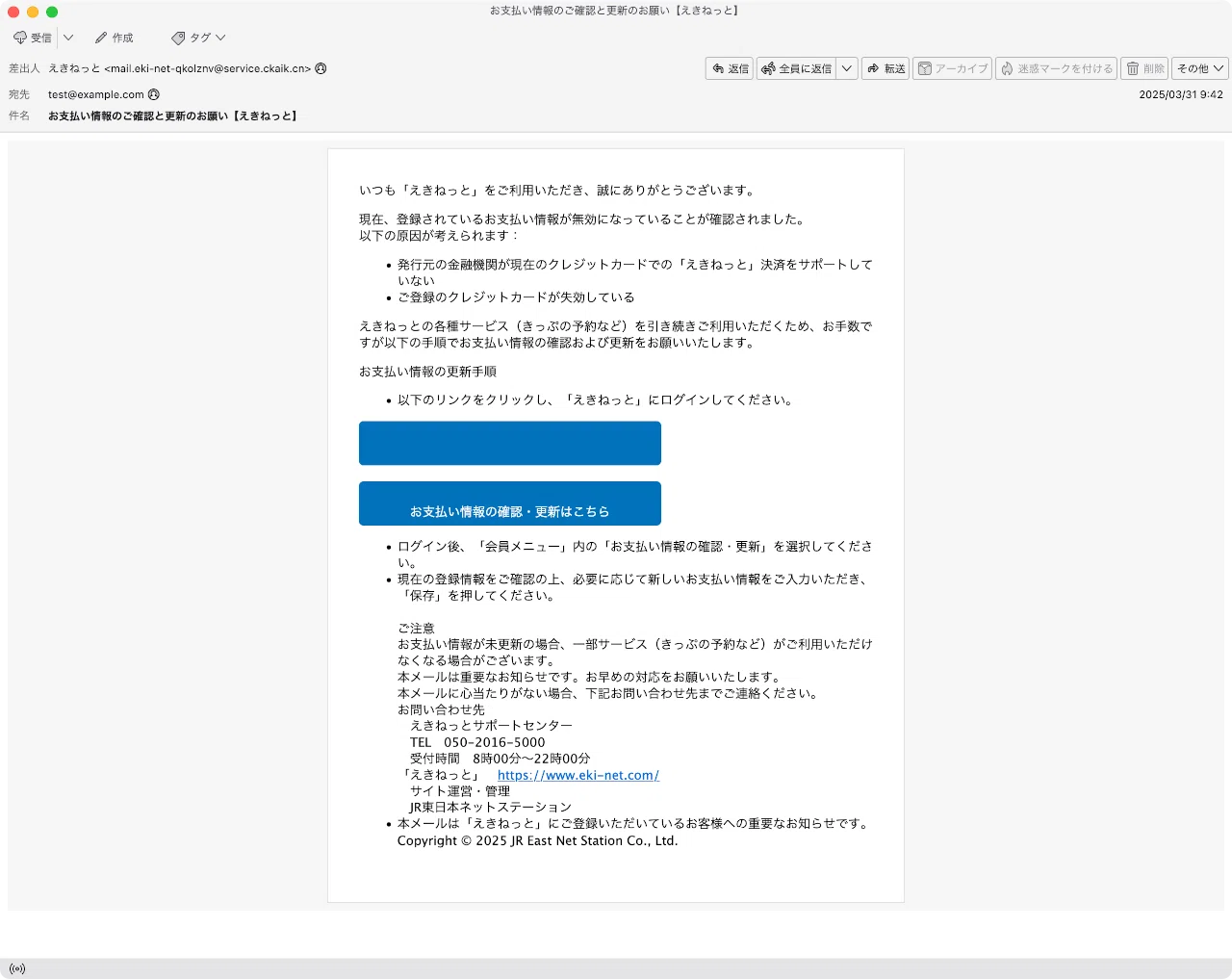
Task: Click contact icon next to test@example.com
Action: [153, 94]
